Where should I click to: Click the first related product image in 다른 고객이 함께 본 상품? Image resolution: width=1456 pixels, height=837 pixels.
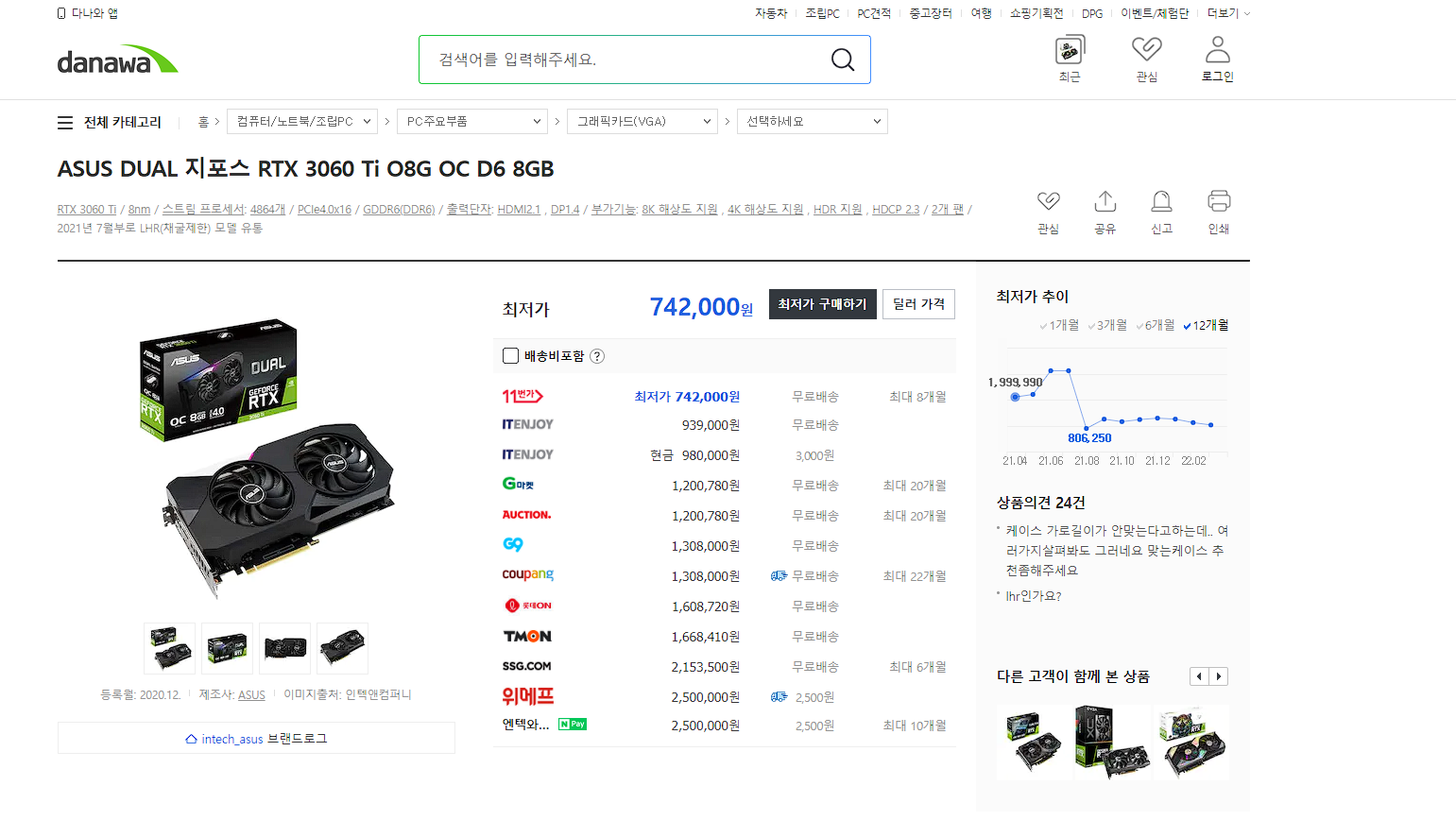pyautogui.click(x=1035, y=743)
